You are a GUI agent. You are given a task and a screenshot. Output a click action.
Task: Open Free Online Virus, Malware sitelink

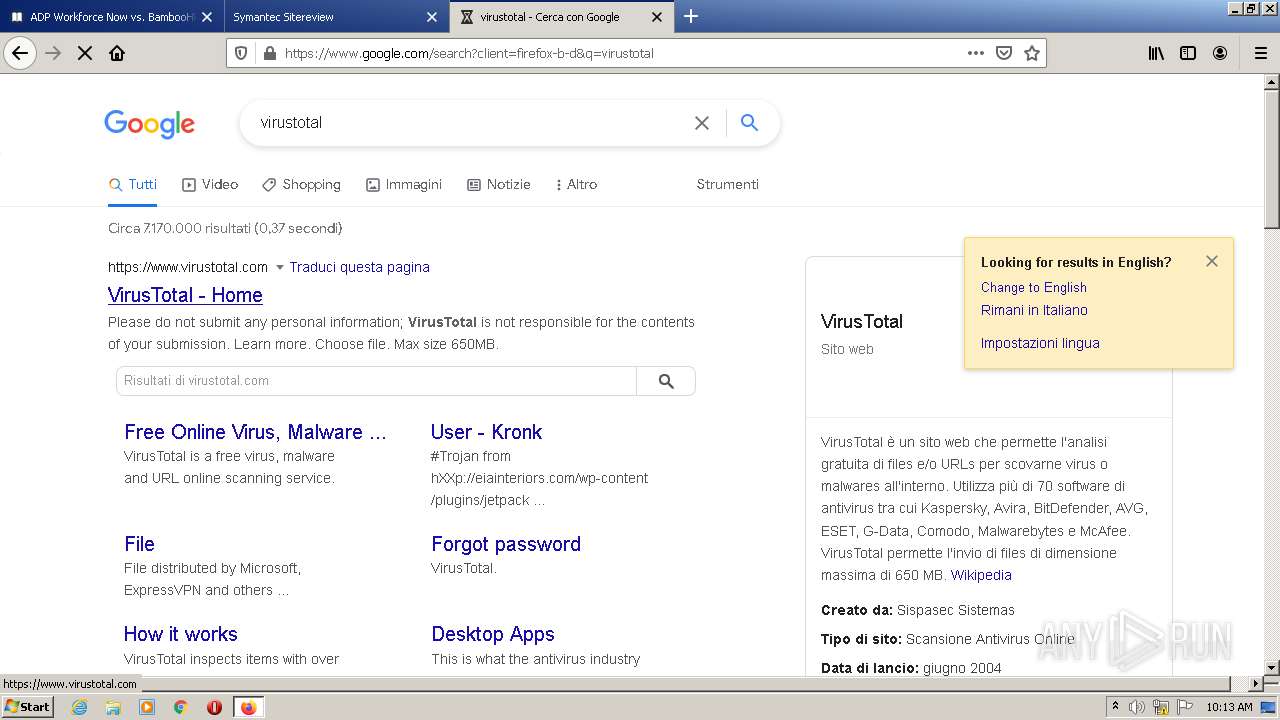(x=255, y=432)
